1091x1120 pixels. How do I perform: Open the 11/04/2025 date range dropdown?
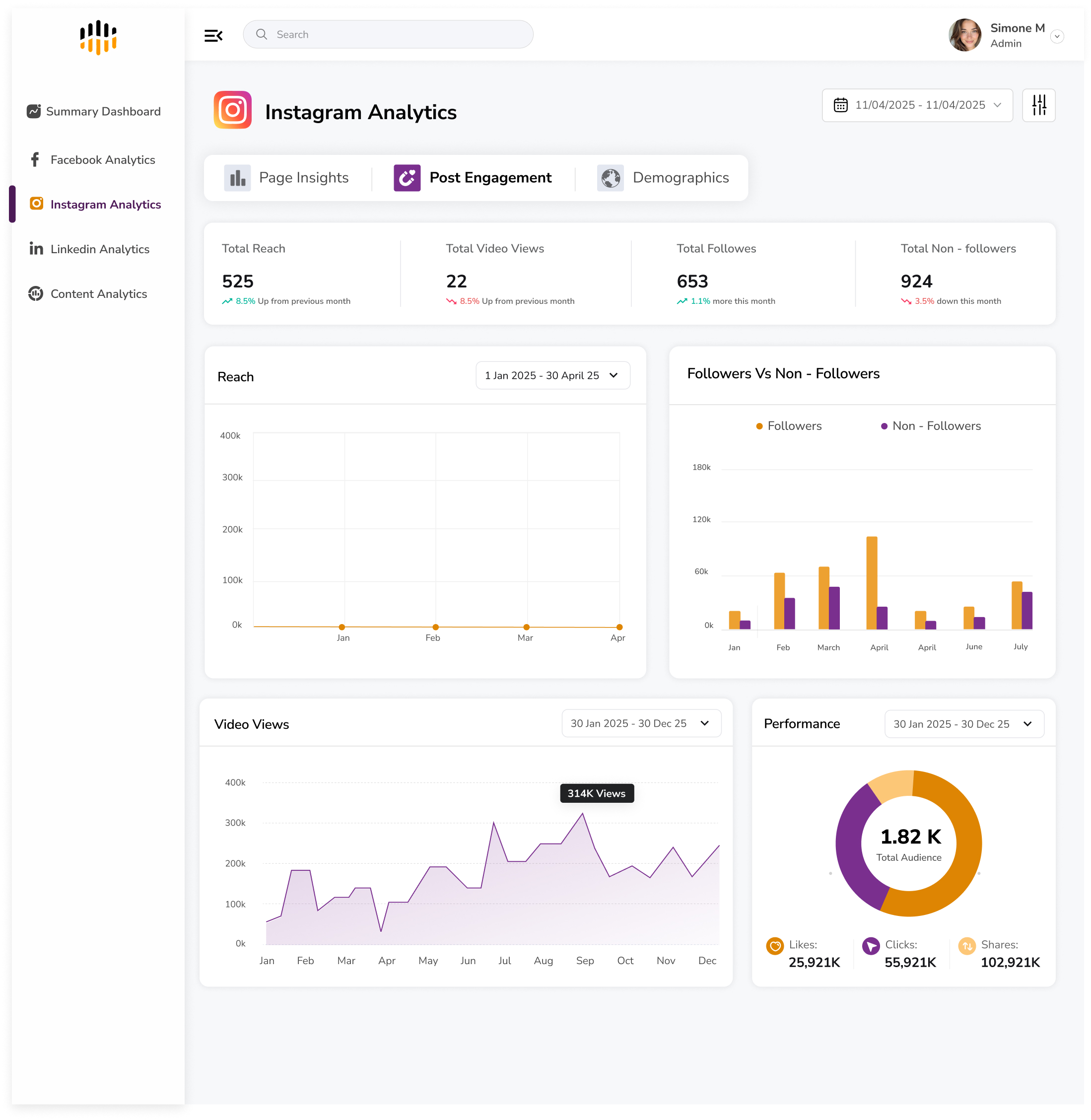click(x=917, y=105)
